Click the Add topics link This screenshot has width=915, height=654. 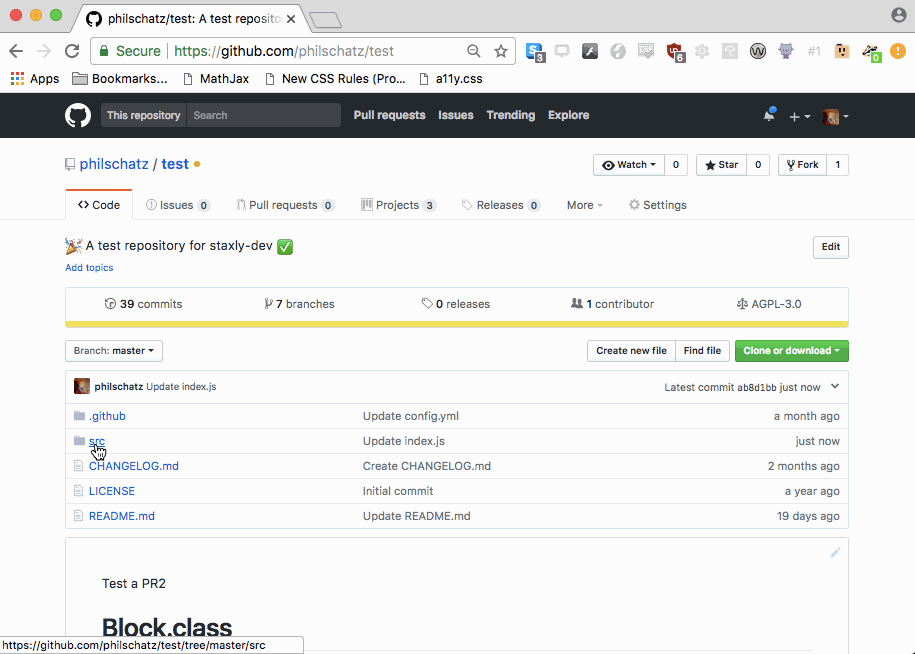(x=89, y=268)
